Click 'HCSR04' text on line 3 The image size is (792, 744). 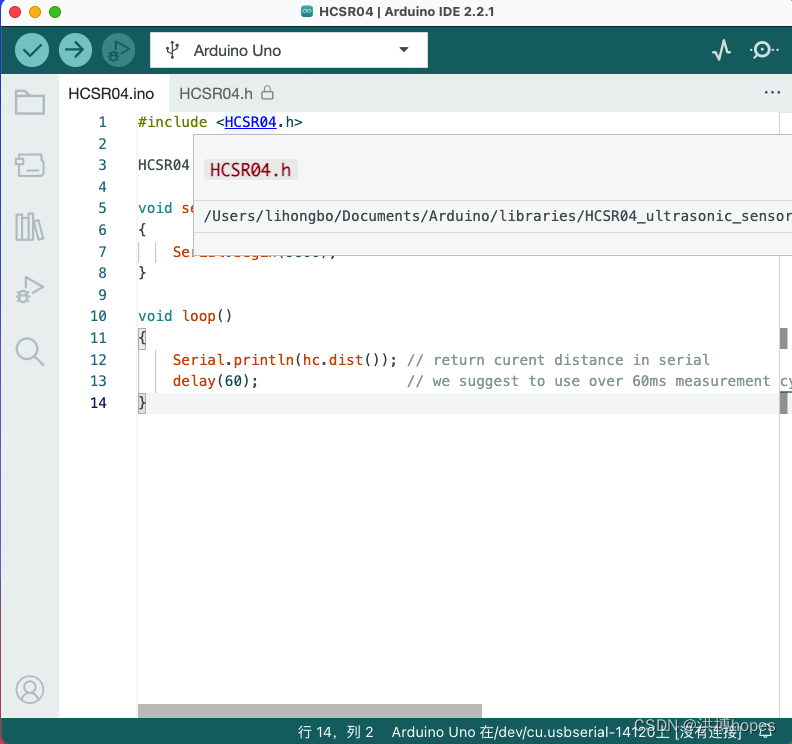coord(164,165)
